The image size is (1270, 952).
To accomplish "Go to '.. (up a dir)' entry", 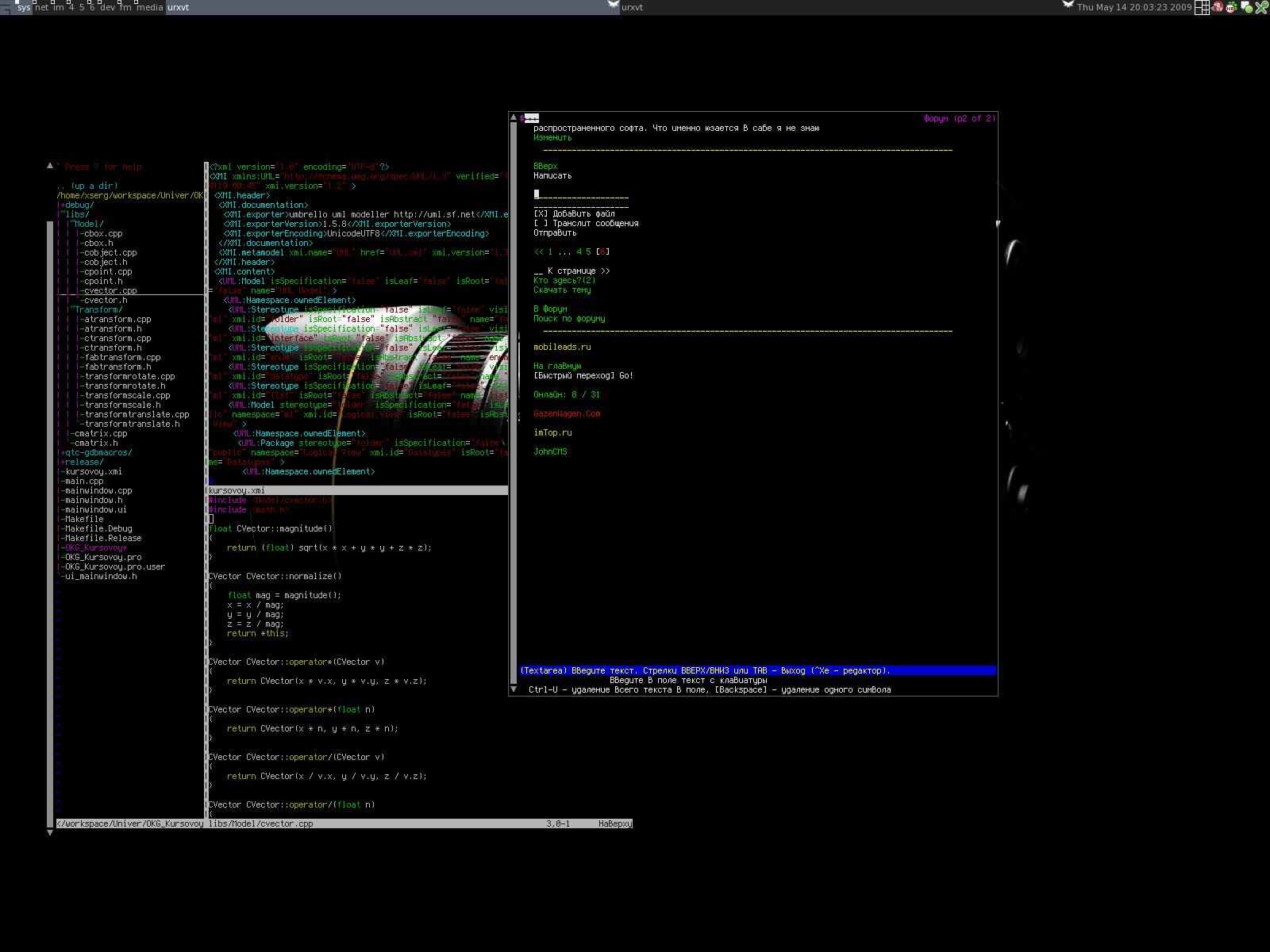I will pos(87,186).
